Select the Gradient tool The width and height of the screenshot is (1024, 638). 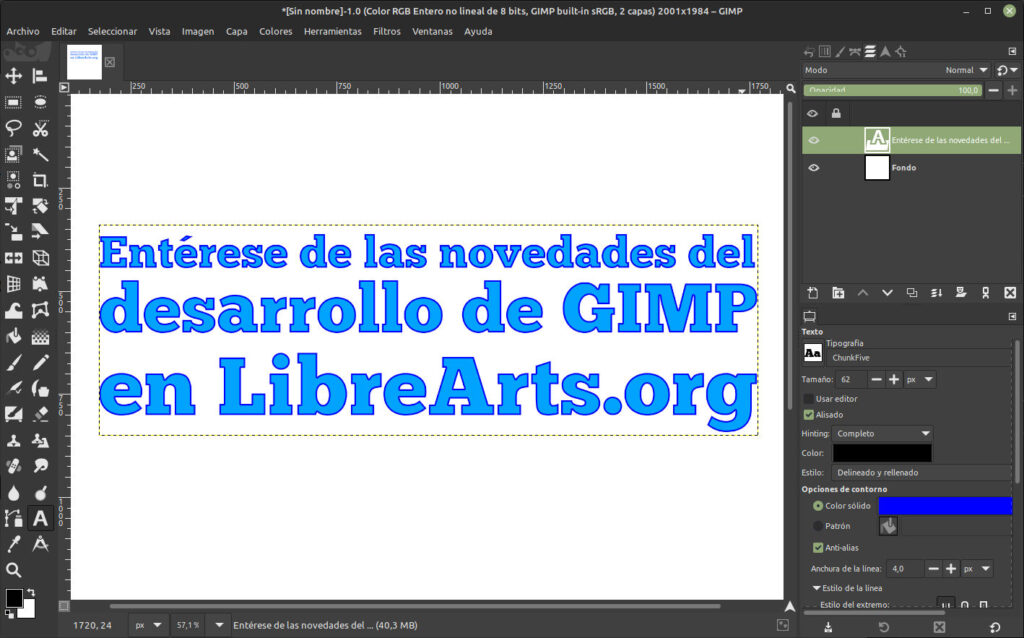[40, 336]
